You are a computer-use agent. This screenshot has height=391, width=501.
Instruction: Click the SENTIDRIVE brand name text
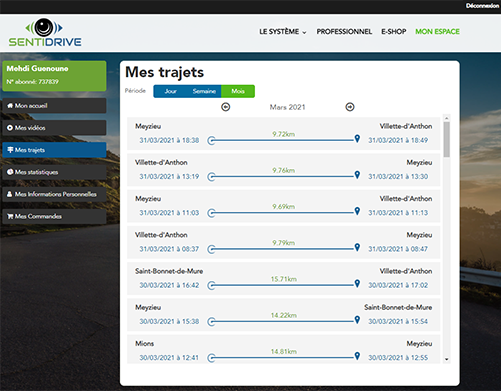(x=45, y=42)
